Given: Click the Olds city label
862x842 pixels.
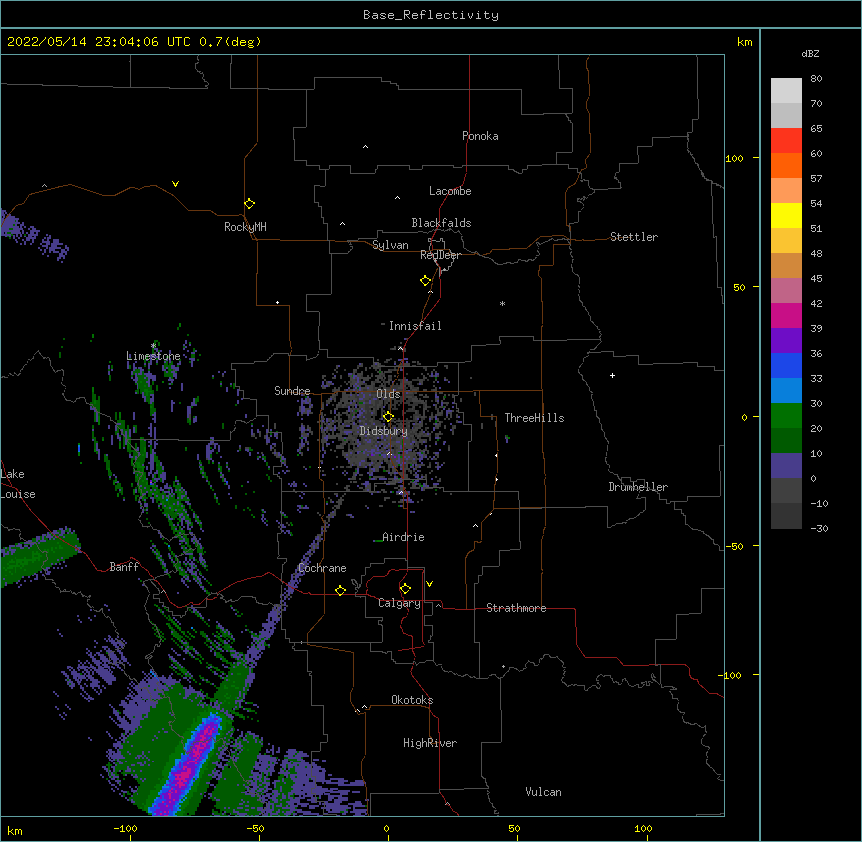Looking at the screenshot, I should [x=388, y=394].
